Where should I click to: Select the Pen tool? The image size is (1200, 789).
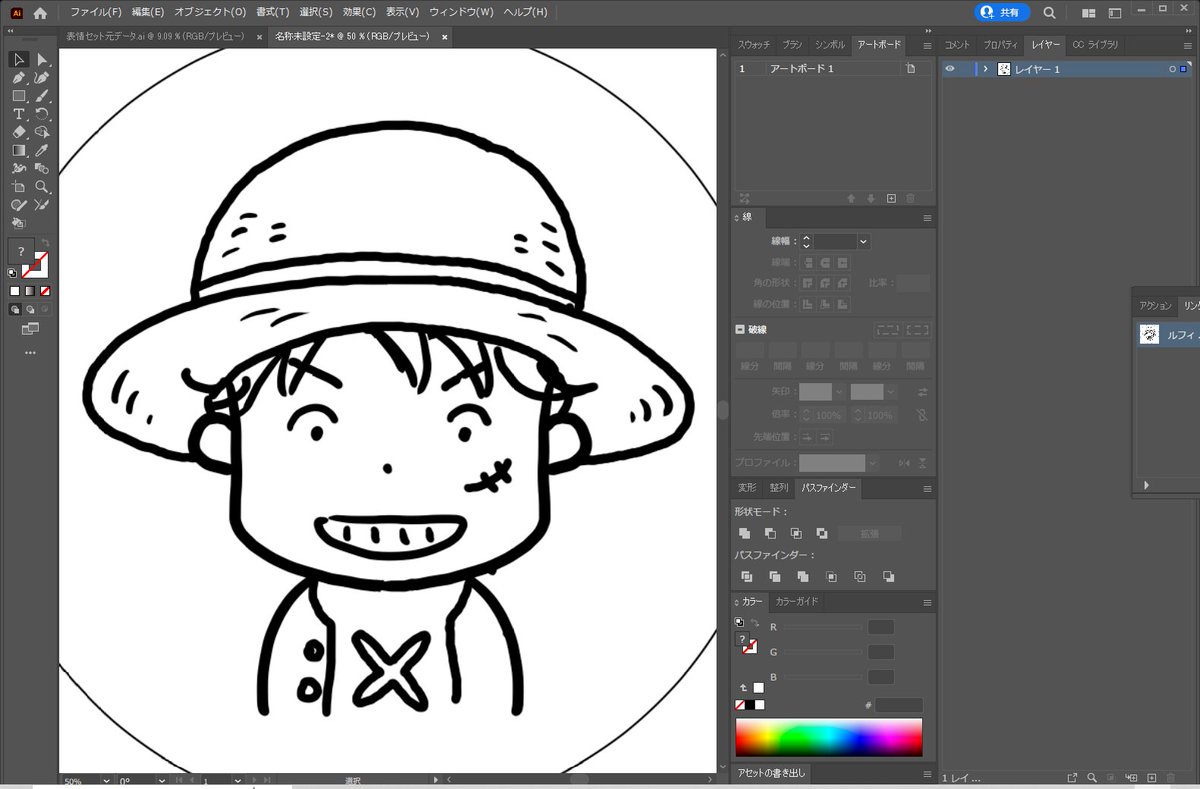click(18, 78)
